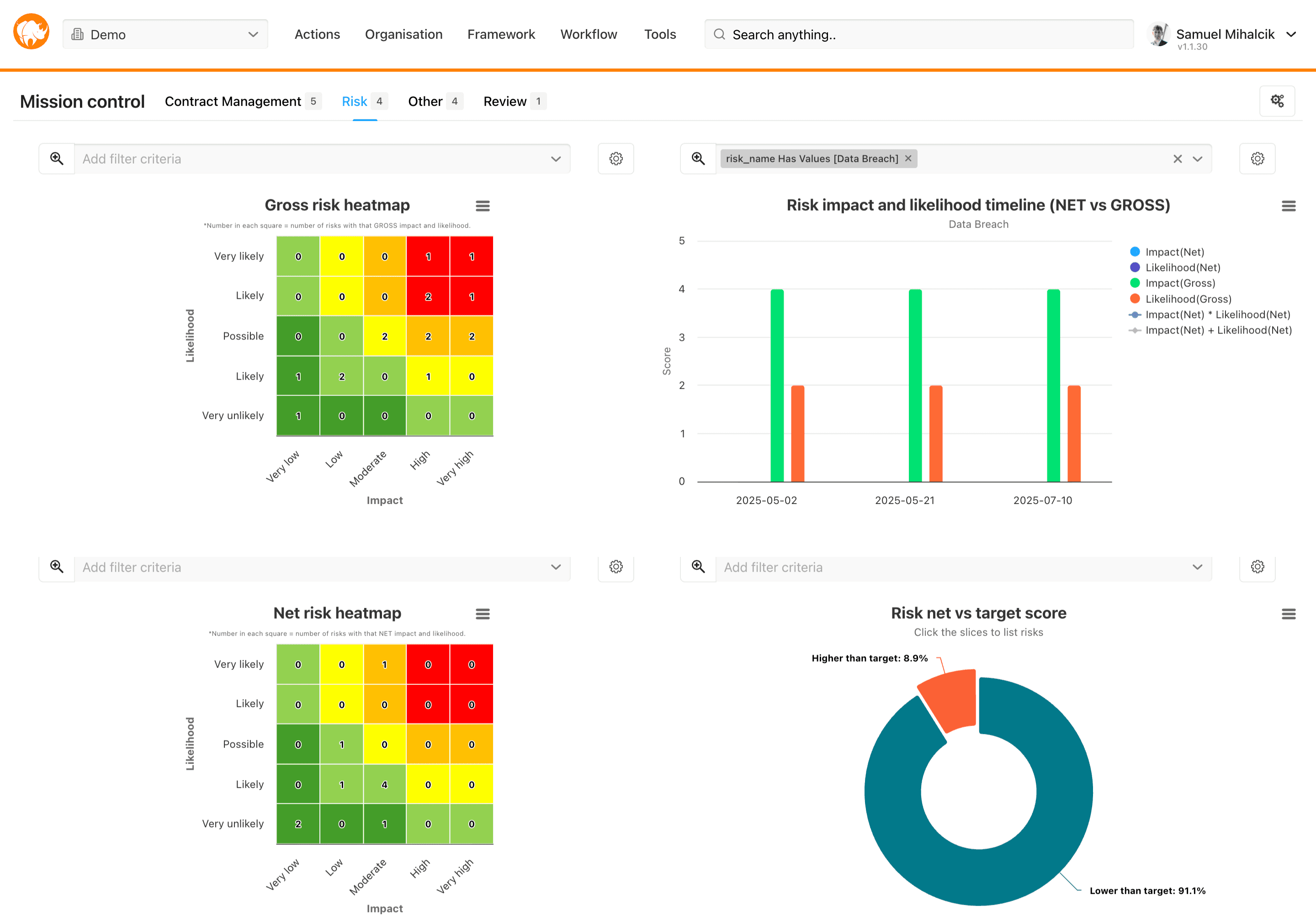The height and width of the screenshot is (922, 1316).
Task: Expand the Demo organisation selector
Action: [252, 34]
